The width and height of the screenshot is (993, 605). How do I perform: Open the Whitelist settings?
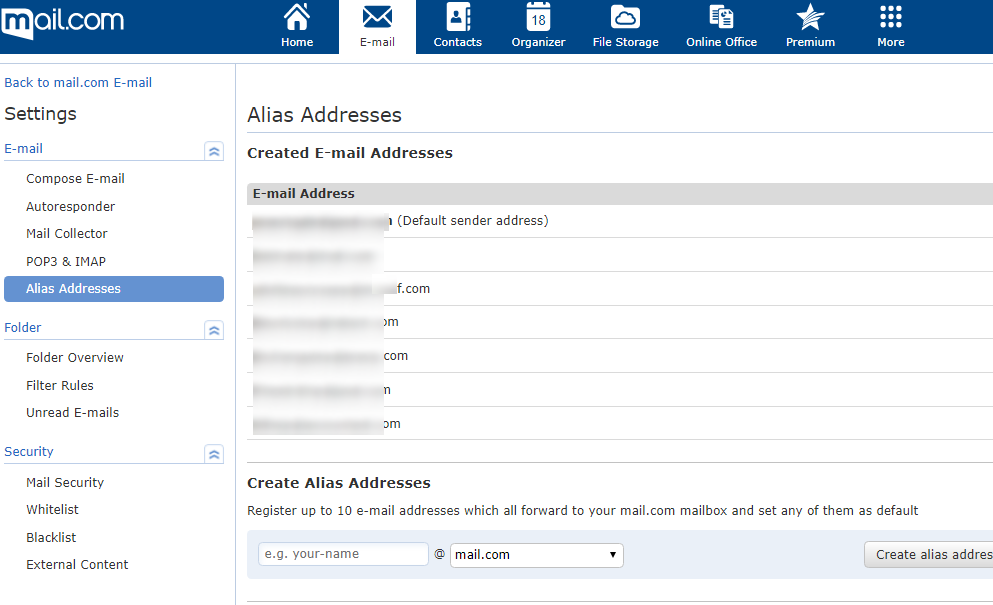(52, 510)
